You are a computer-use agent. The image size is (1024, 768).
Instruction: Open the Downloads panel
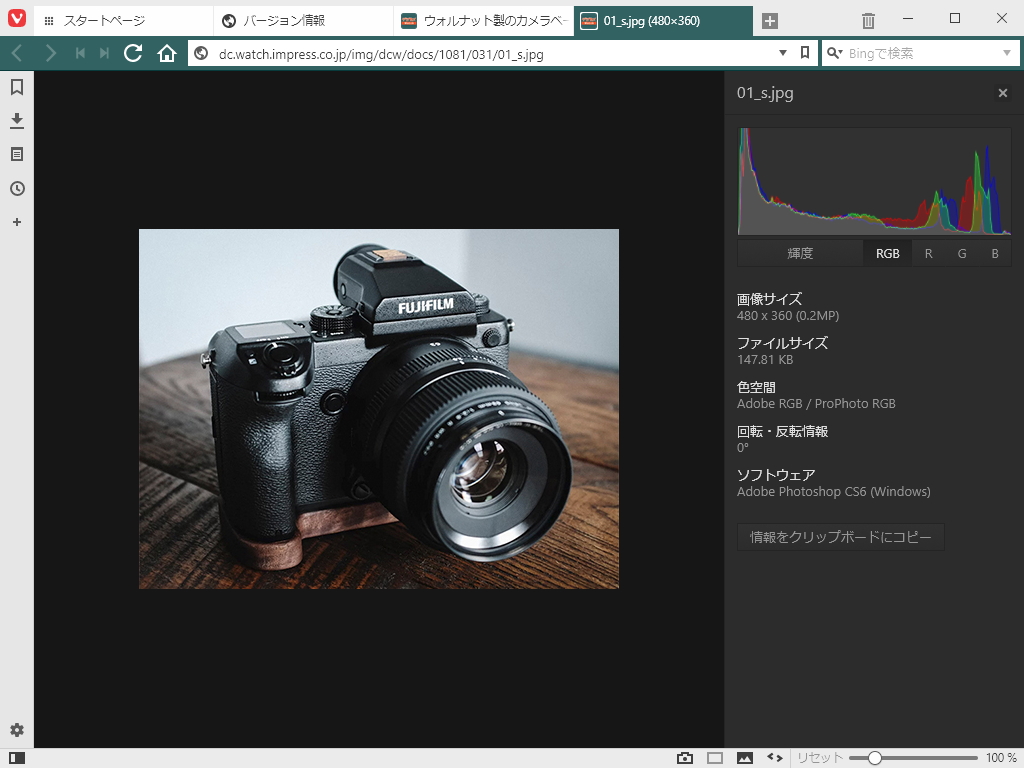[x=16, y=120]
